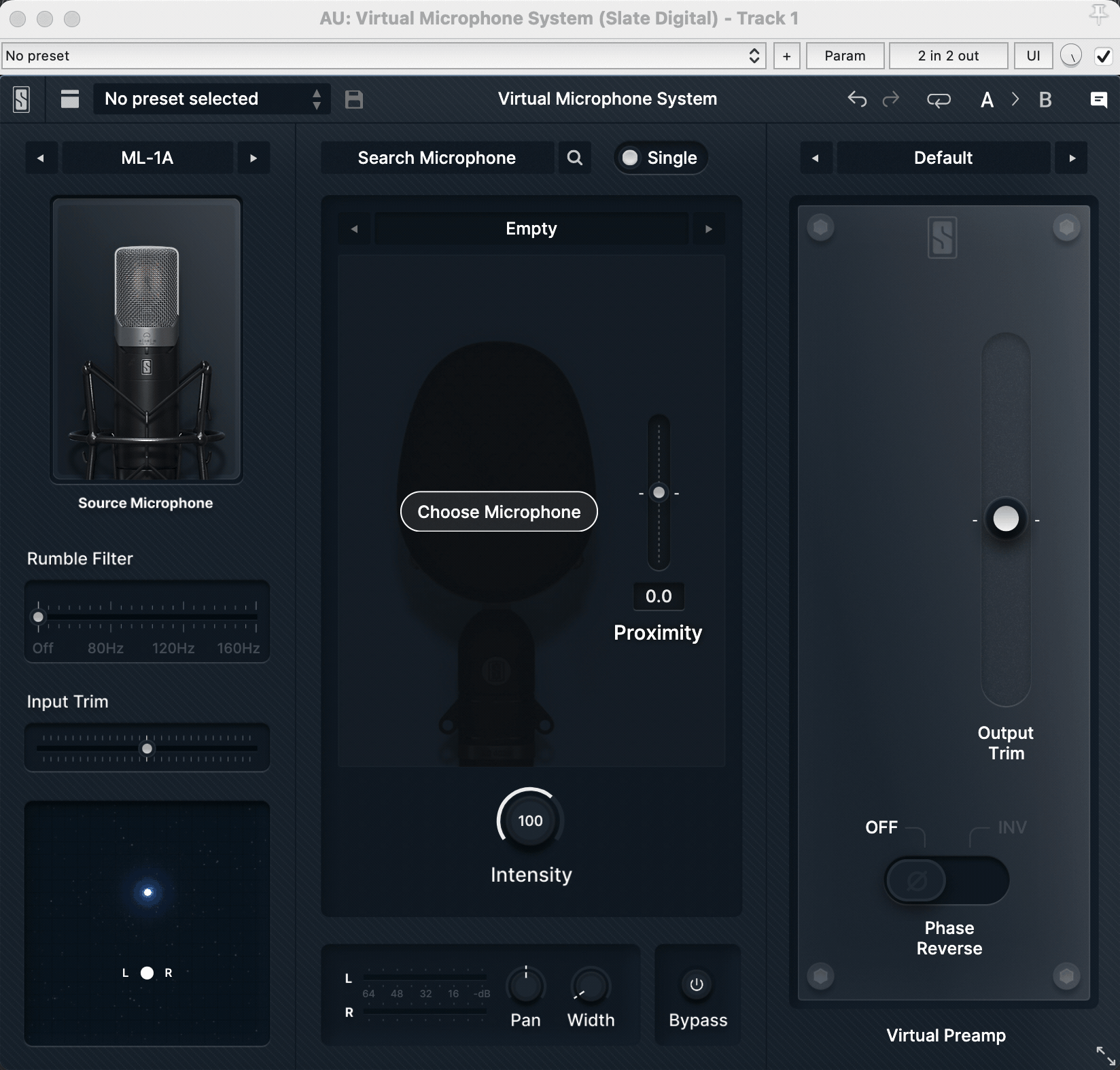Click the Width knob
This screenshot has height=1070, width=1120.
591,986
